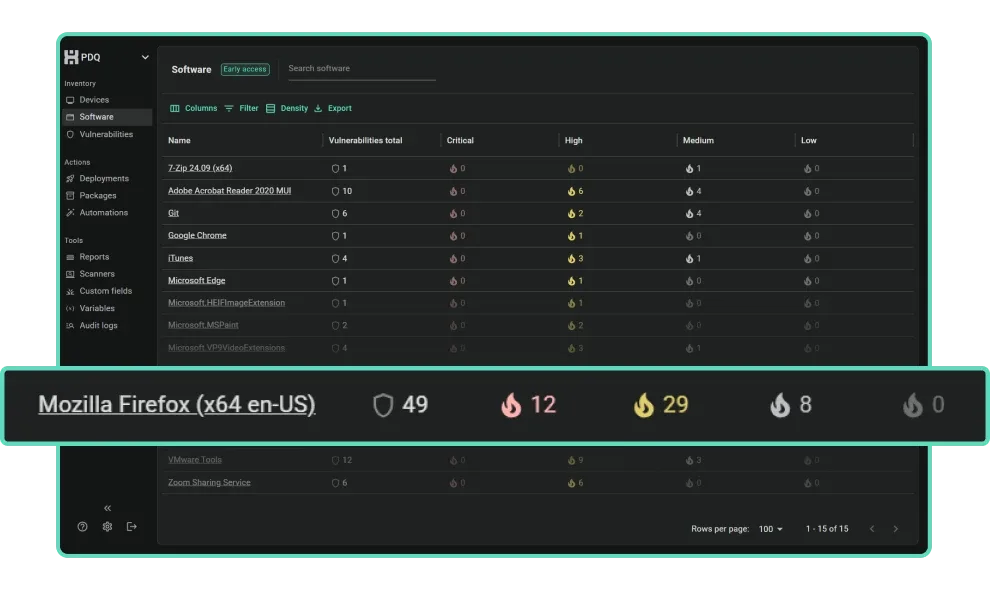Screen dimensions: 990x590
Task: Change table Density
Action: click(x=287, y=108)
